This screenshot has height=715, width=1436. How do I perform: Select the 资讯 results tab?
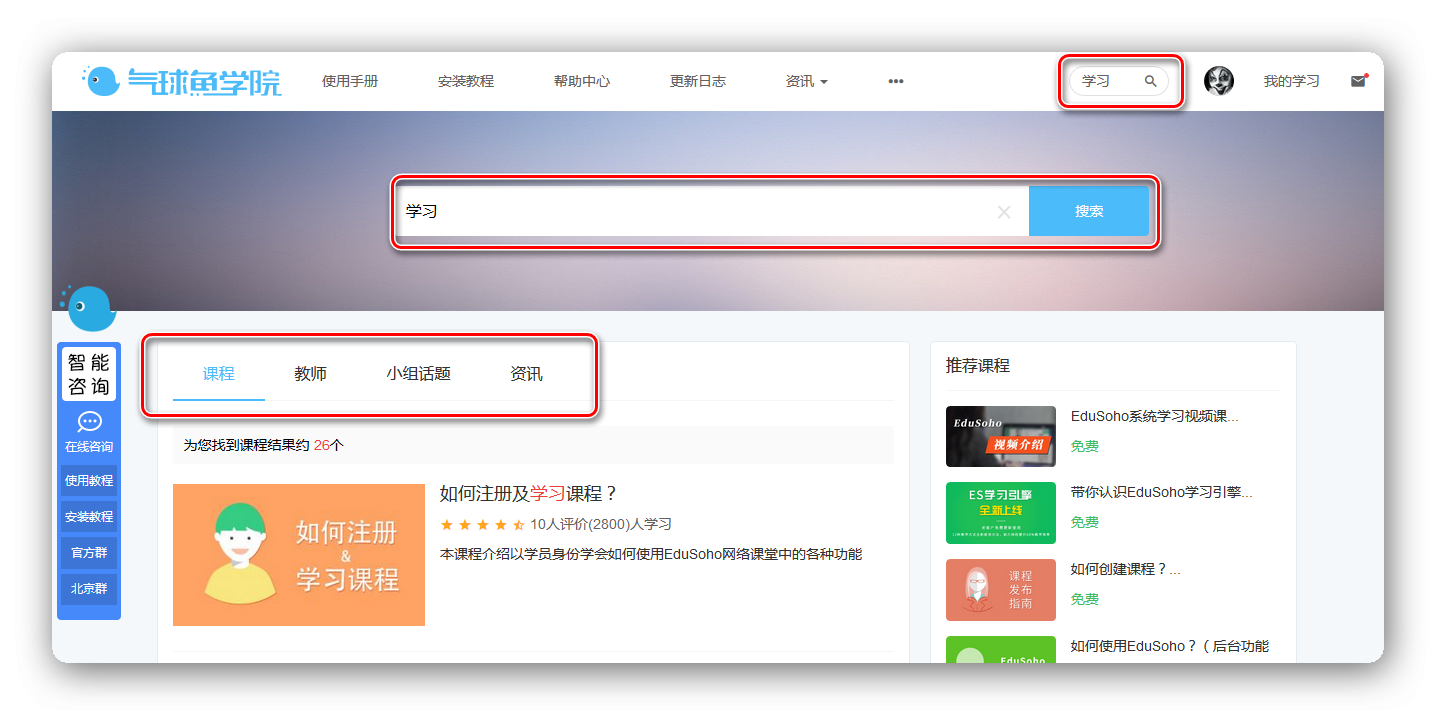coord(526,374)
